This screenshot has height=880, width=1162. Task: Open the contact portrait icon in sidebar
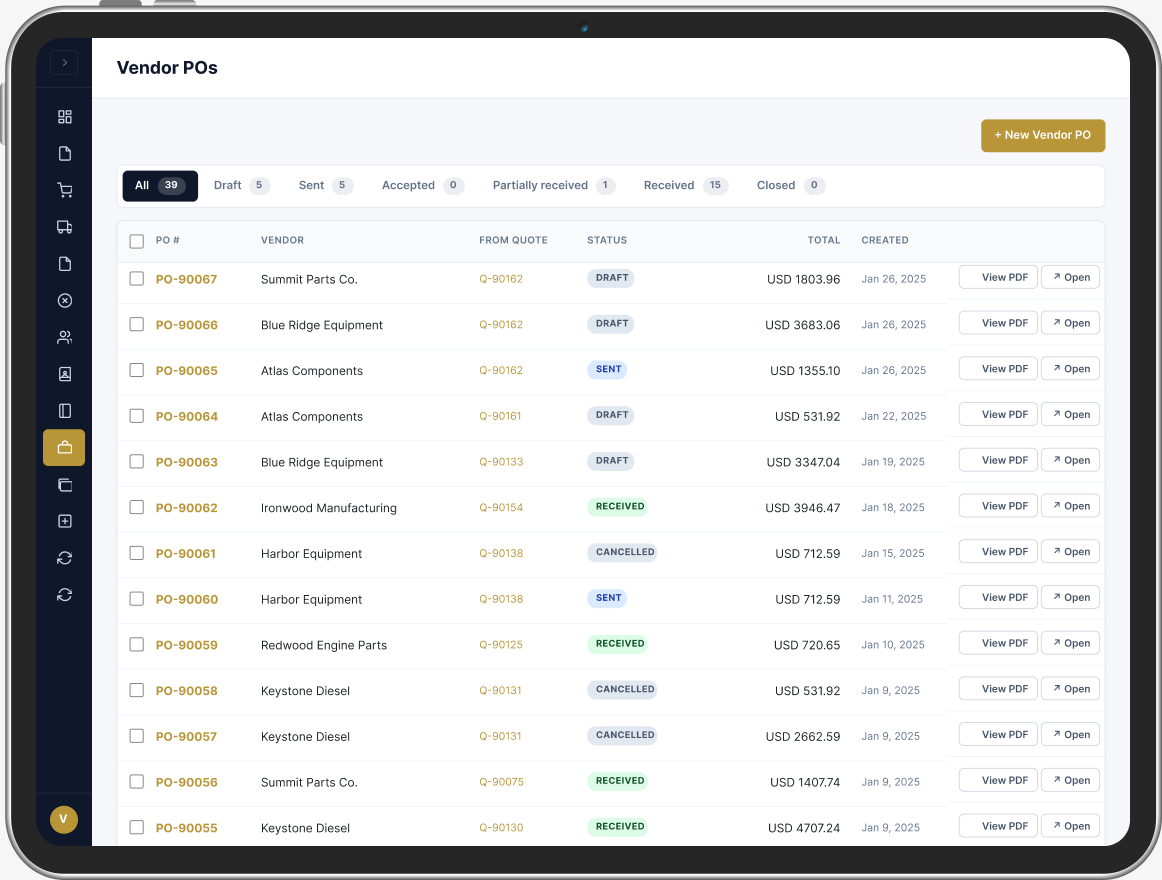click(x=64, y=374)
